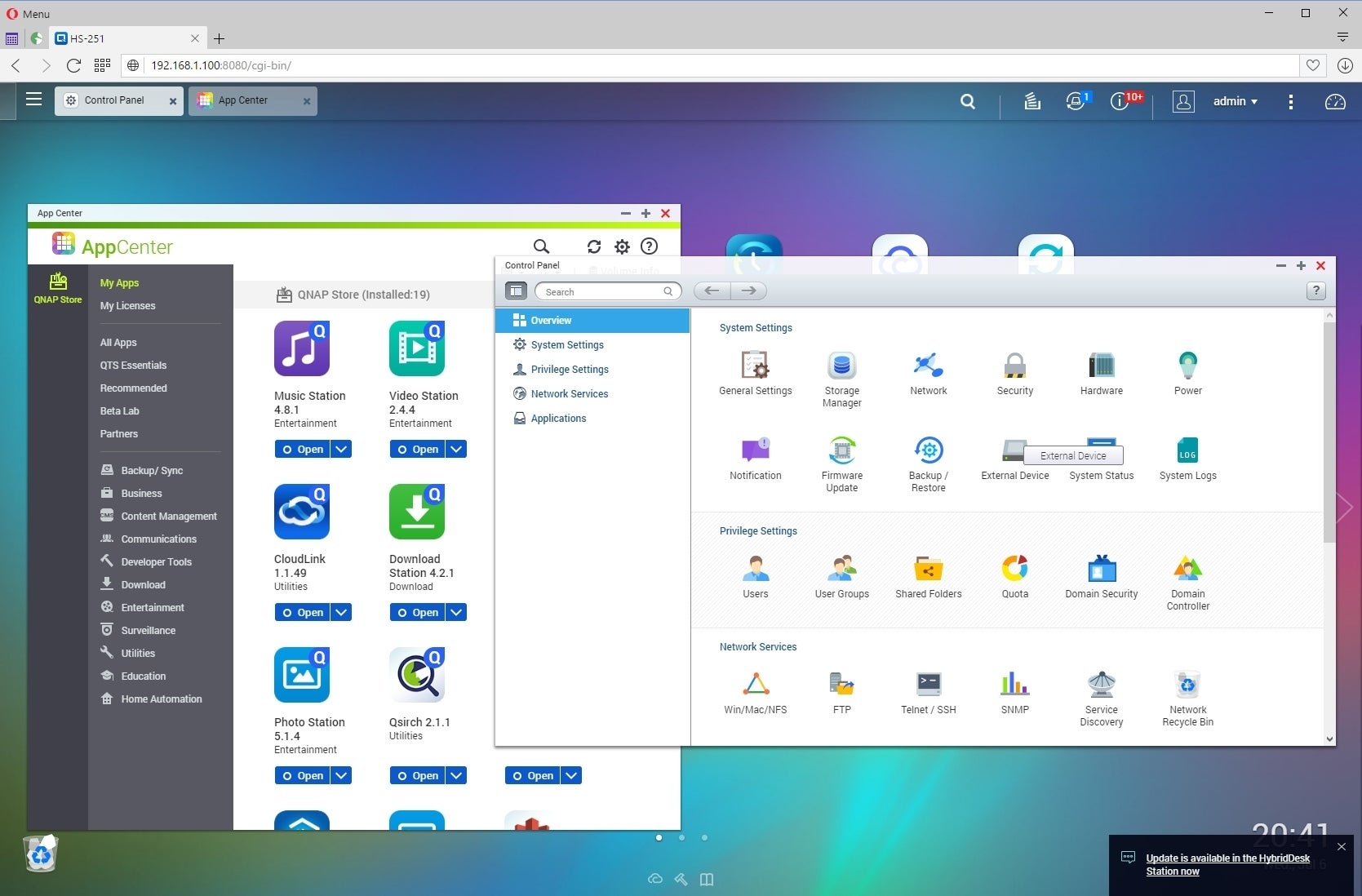Click the CloudLink app icon

click(x=302, y=512)
